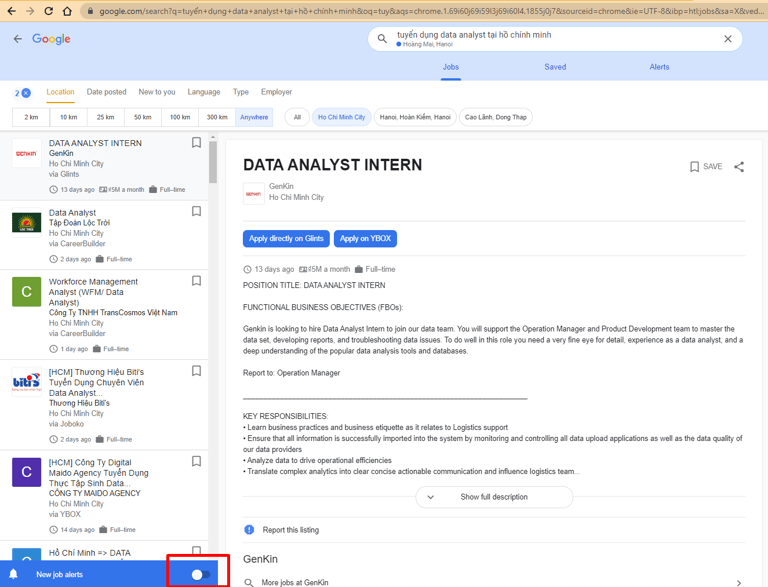
Task: Select Cao Lãnh, Dong Thap chip
Action: 496,117
